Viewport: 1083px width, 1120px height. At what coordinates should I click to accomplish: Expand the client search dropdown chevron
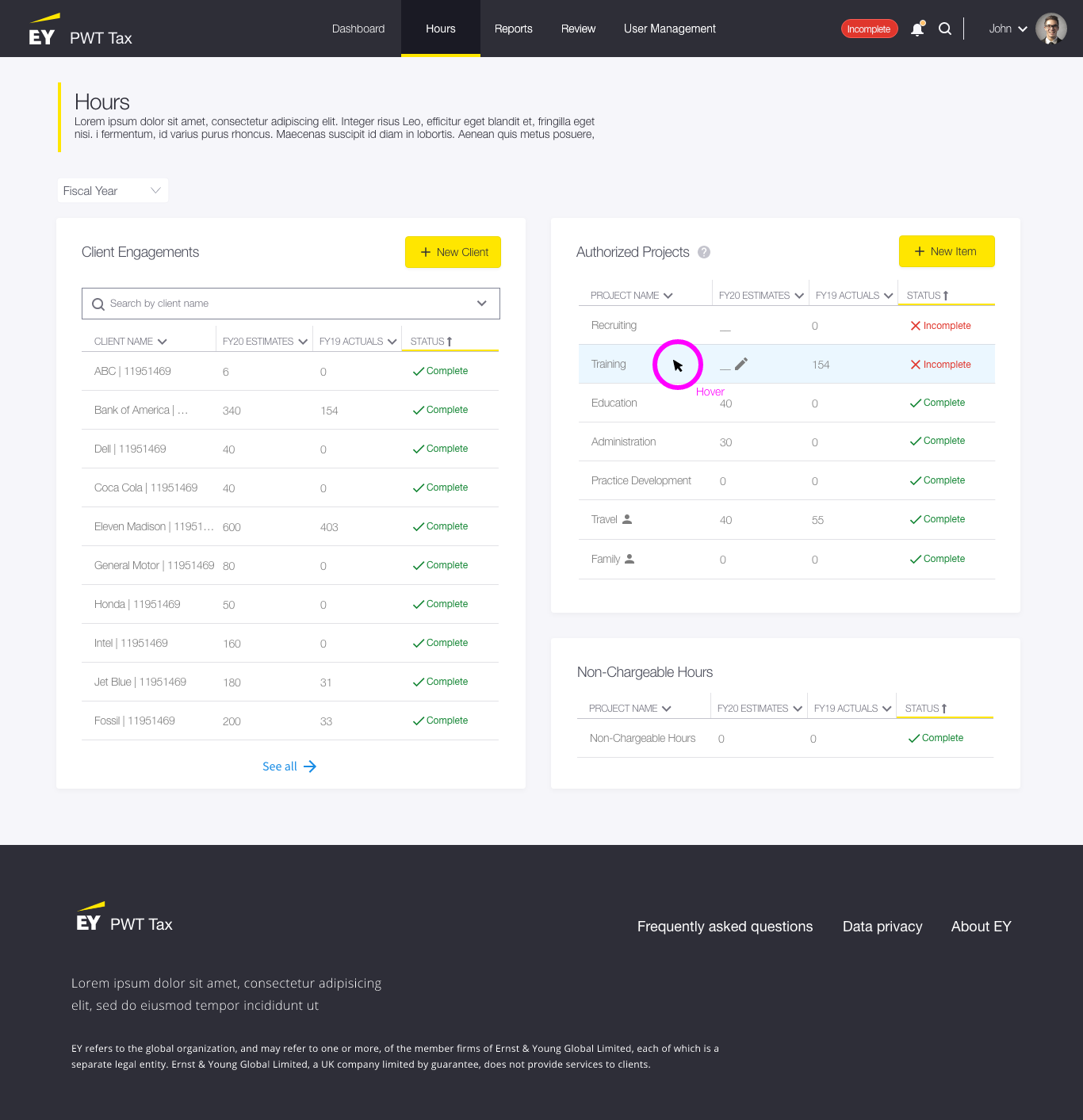tap(481, 304)
